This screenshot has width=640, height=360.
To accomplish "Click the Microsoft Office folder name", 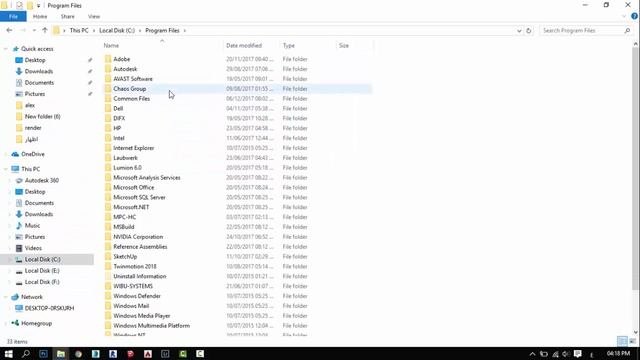I will coord(133,187).
